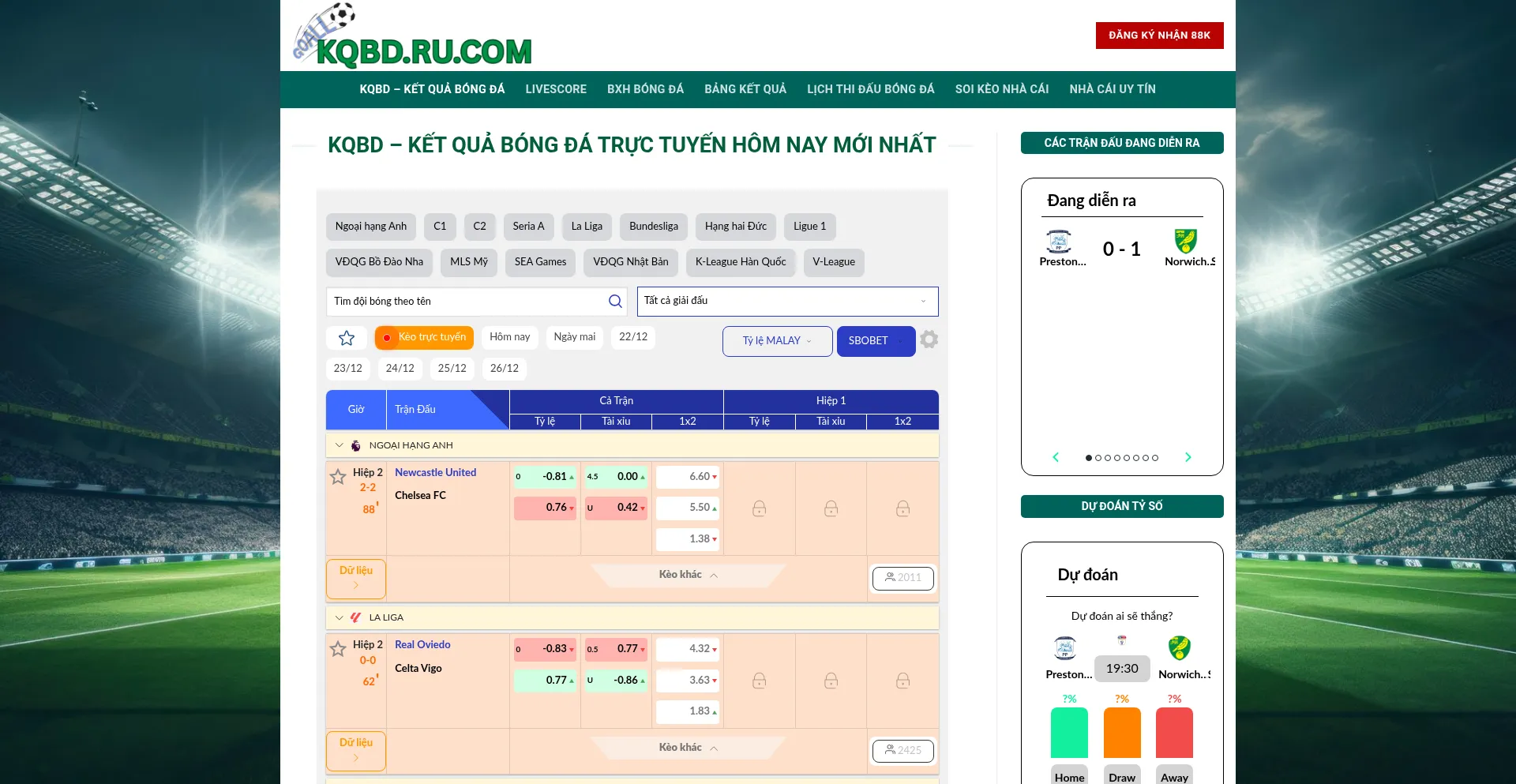Image resolution: width=1516 pixels, height=784 pixels.
Task: Go to BXH BÓNG ĐÁ in navigation
Action: pyautogui.click(x=645, y=89)
